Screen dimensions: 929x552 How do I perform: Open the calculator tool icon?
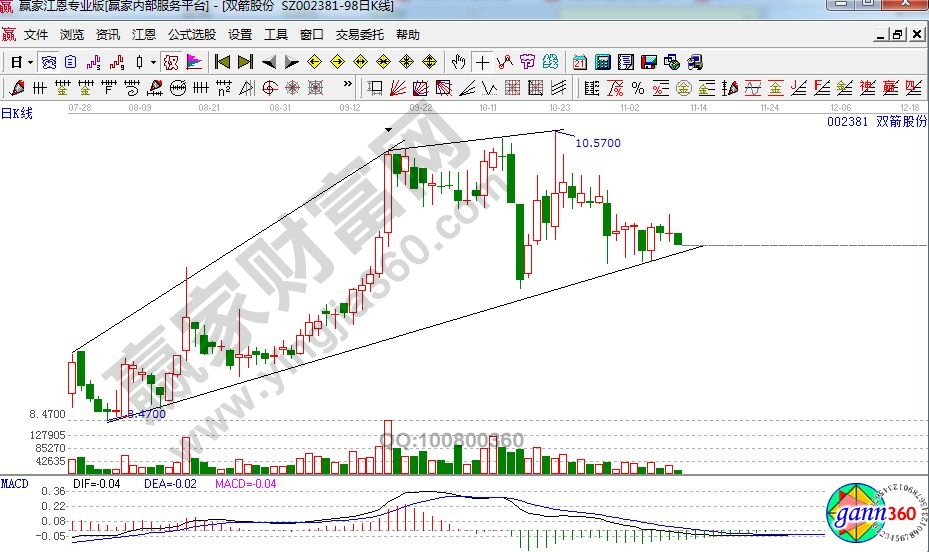click(x=603, y=62)
